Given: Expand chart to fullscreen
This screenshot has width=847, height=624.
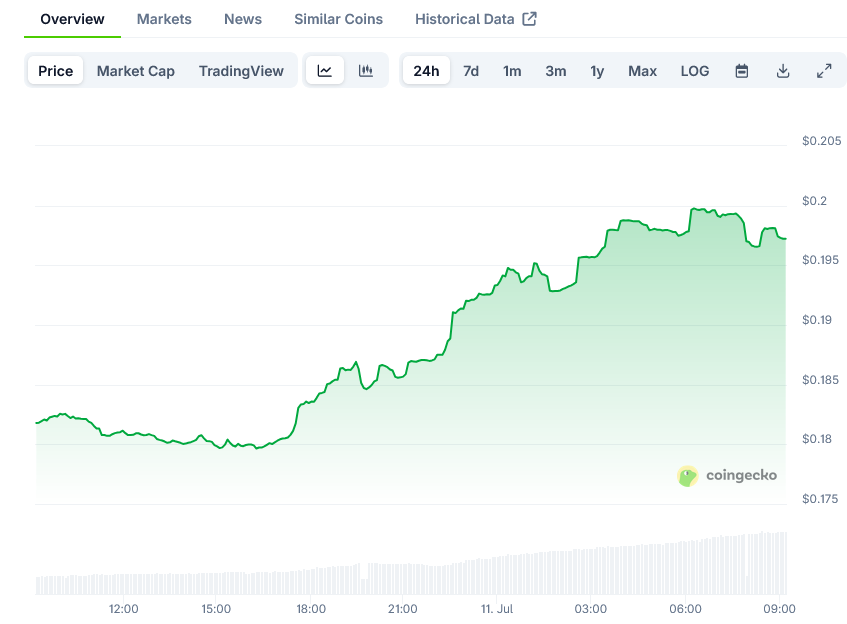Looking at the screenshot, I should [824, 71].
